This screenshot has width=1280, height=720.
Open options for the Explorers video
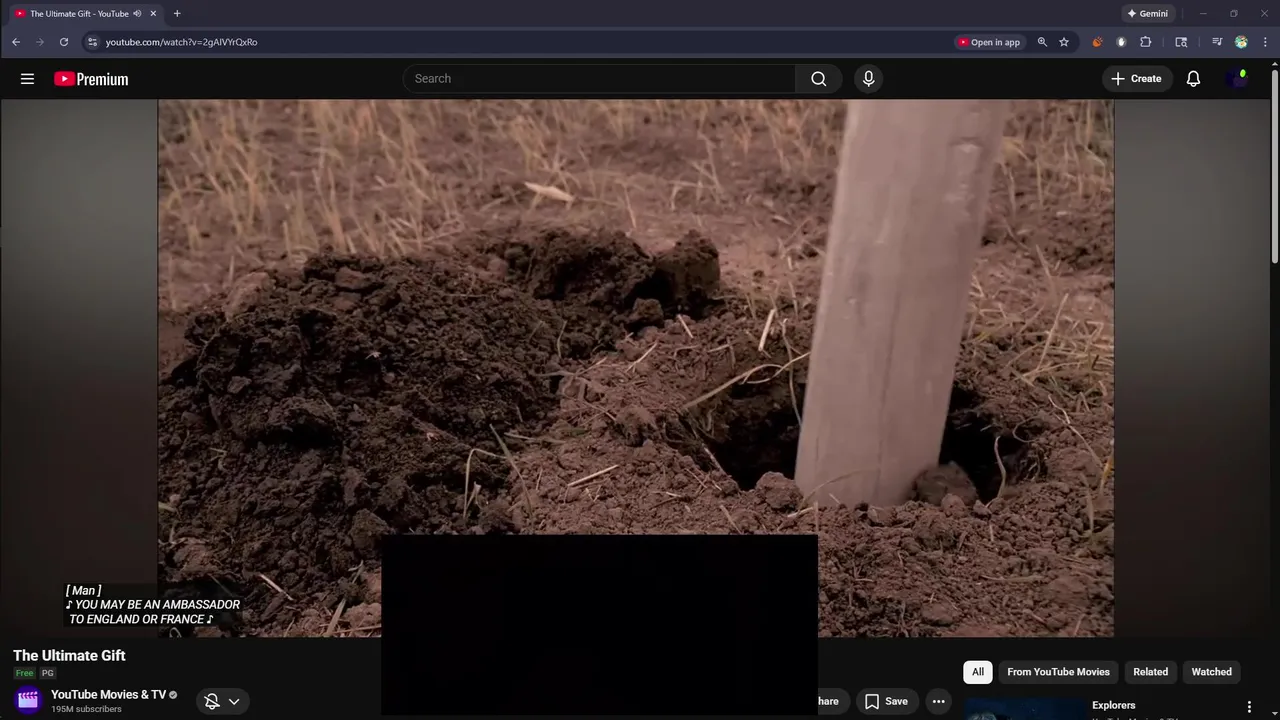tap(1249, 707)
